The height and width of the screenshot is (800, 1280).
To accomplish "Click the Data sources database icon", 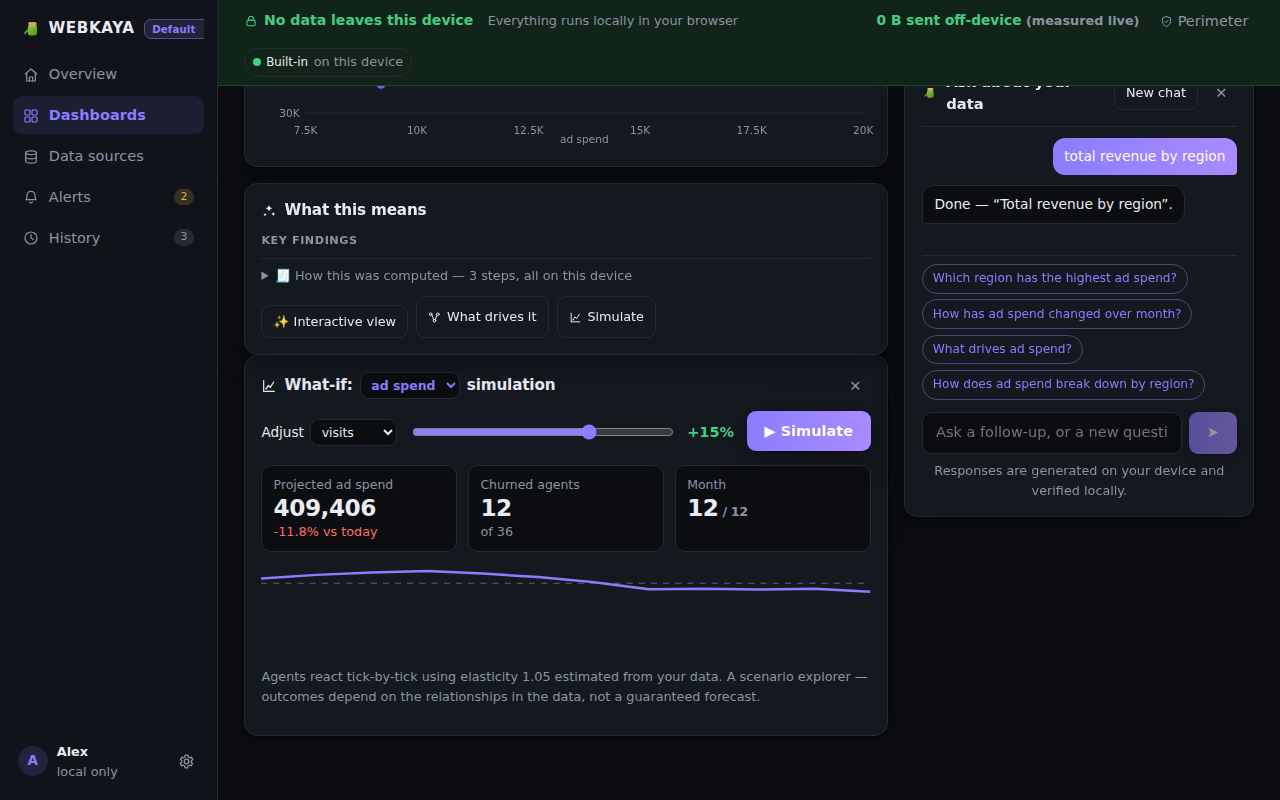I will coord(31,156).
